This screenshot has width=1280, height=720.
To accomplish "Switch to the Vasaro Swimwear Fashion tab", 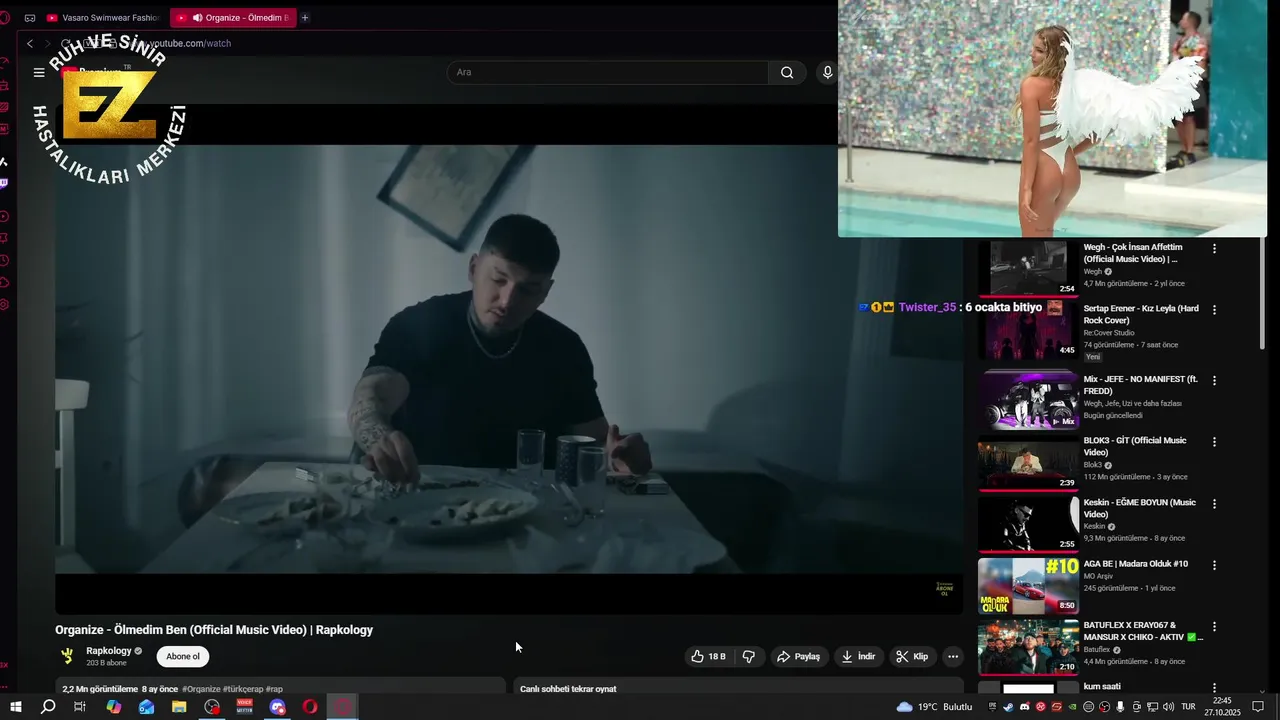I will coord(102,18).
